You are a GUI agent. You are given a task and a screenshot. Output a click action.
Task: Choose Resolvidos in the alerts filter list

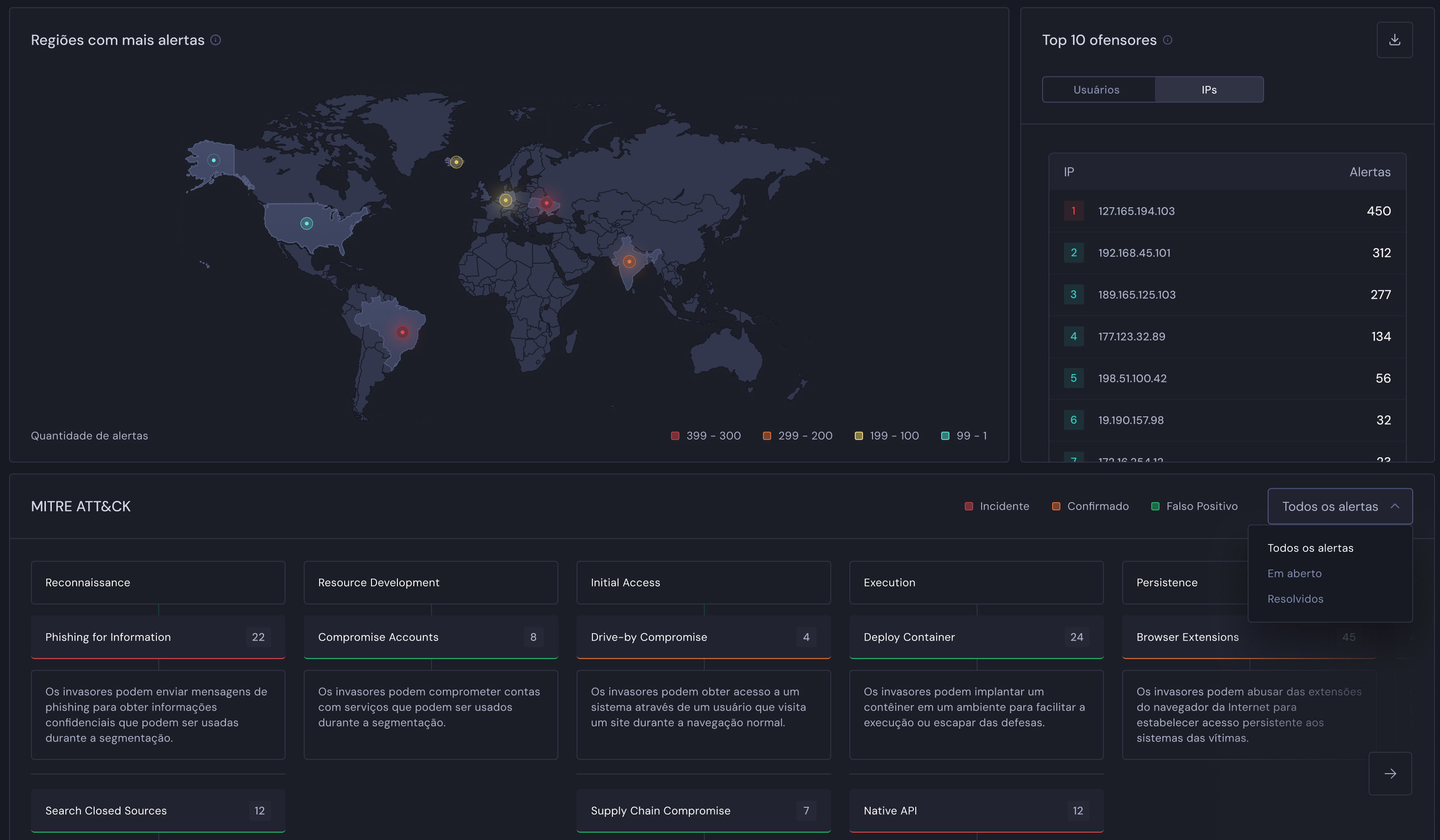(x=1295, y=599)
